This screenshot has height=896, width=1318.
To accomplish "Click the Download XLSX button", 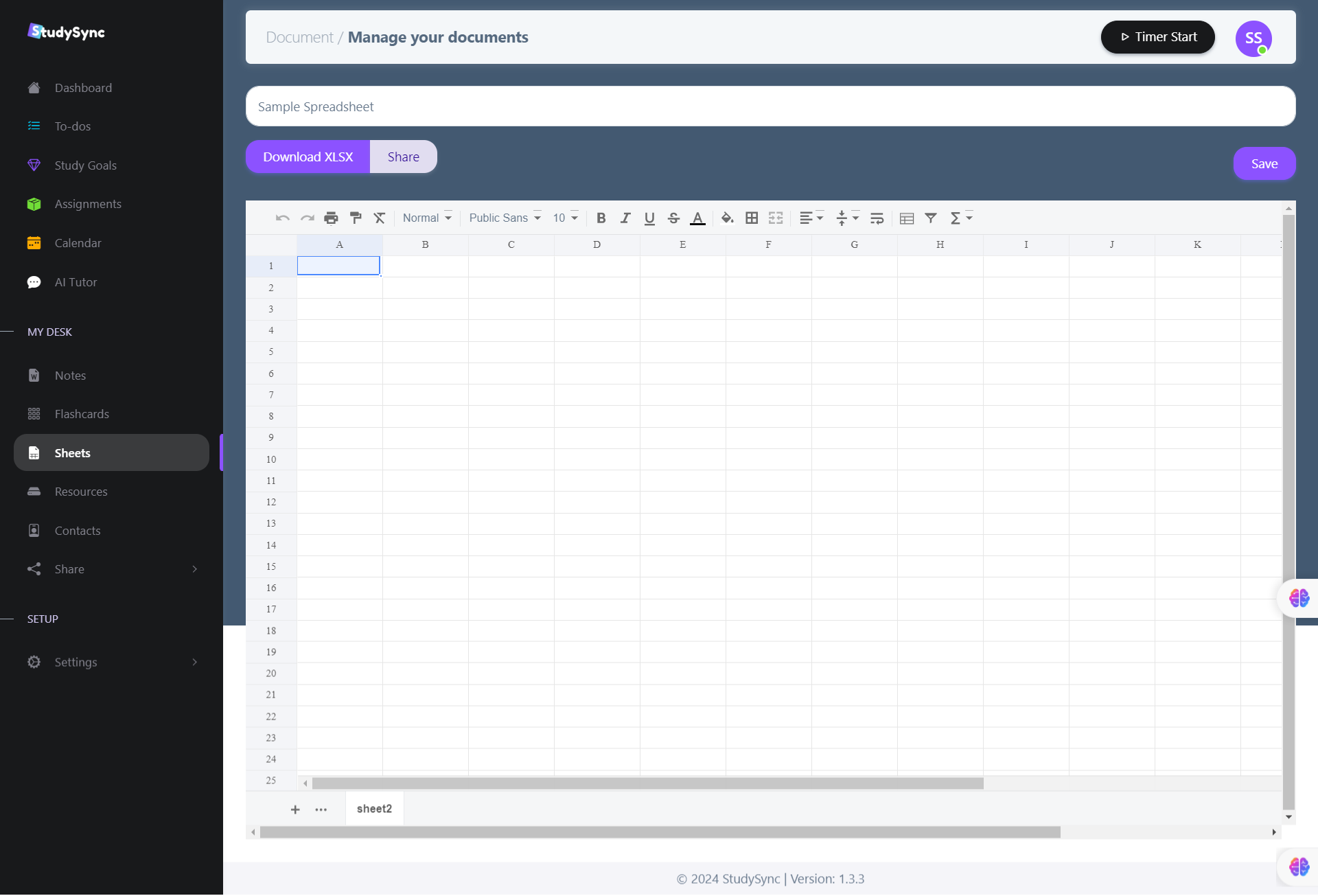I will click(x=308, y=157).
